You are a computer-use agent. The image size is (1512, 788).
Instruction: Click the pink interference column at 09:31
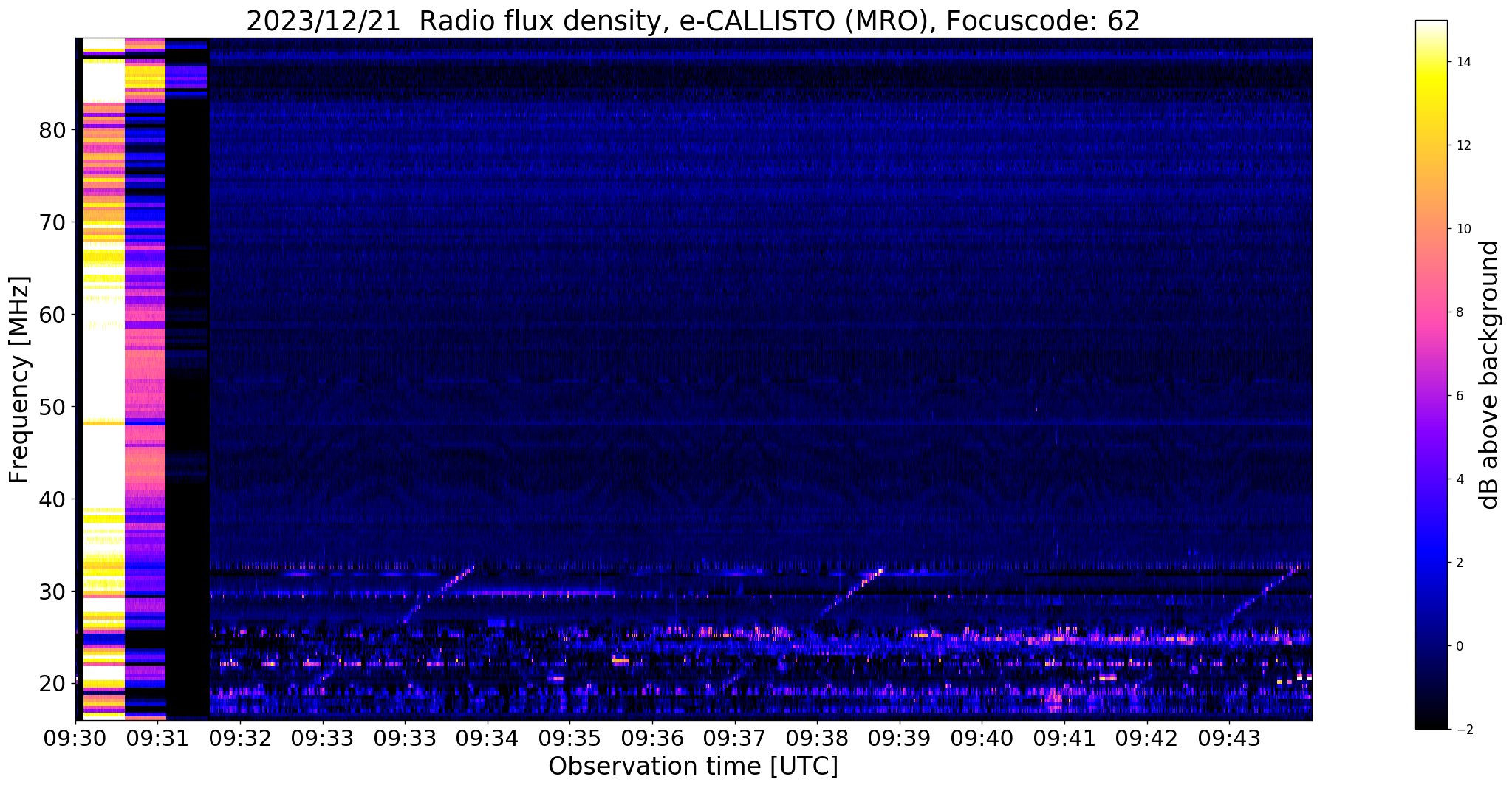146,380
